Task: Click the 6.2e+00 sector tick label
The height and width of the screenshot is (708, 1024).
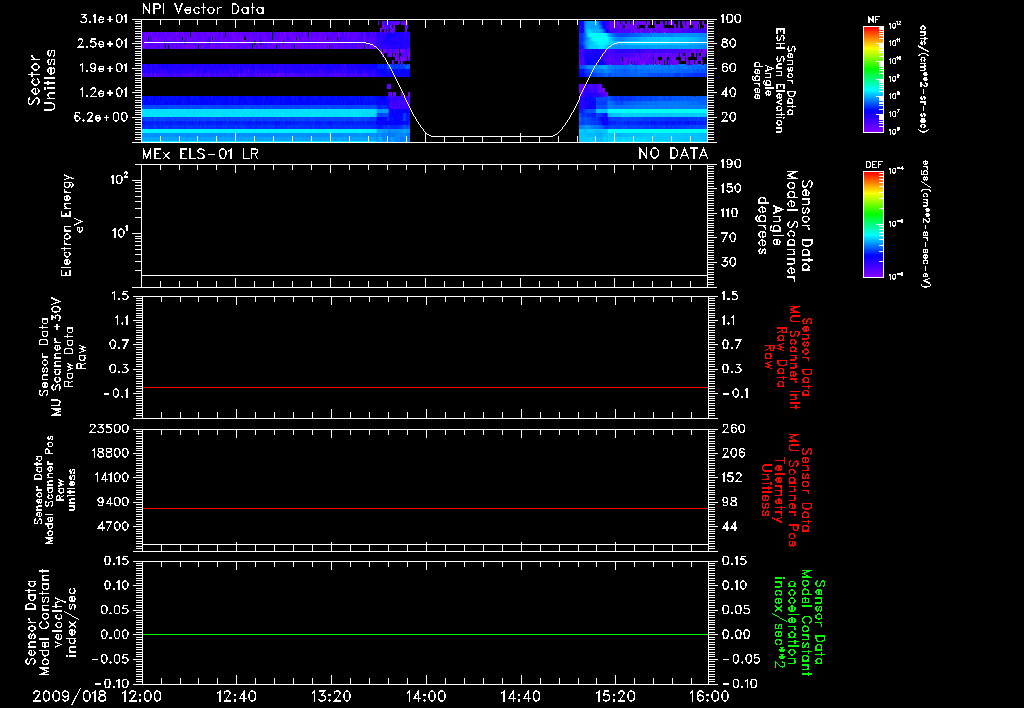Action: [103, 117]
